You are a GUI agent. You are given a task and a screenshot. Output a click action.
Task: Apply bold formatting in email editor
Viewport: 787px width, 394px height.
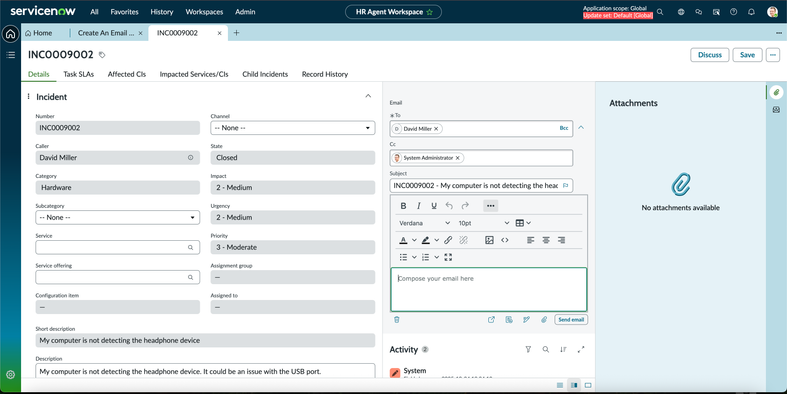click(x=403, y=206)
